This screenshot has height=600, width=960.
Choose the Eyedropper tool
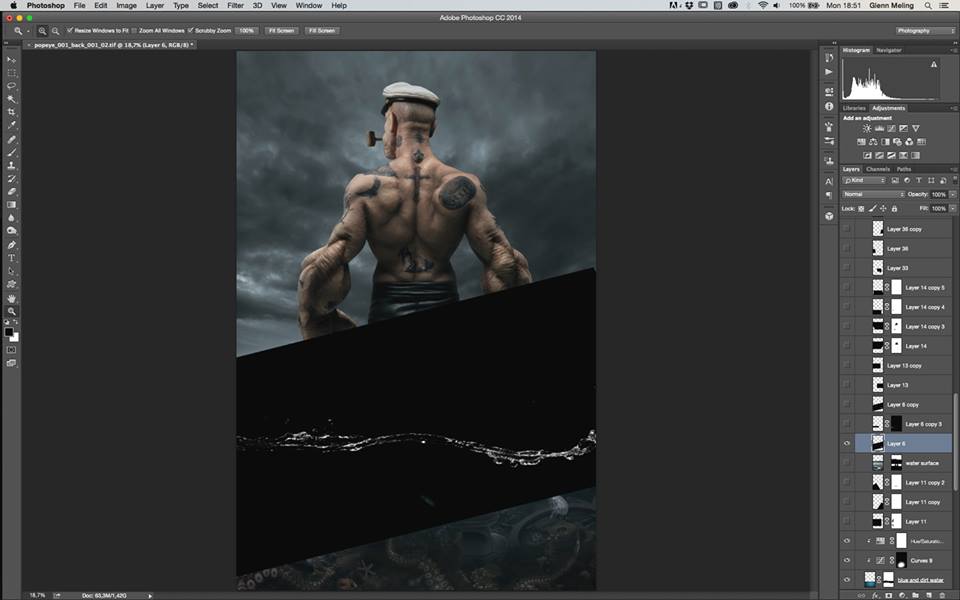click(12, 125)
